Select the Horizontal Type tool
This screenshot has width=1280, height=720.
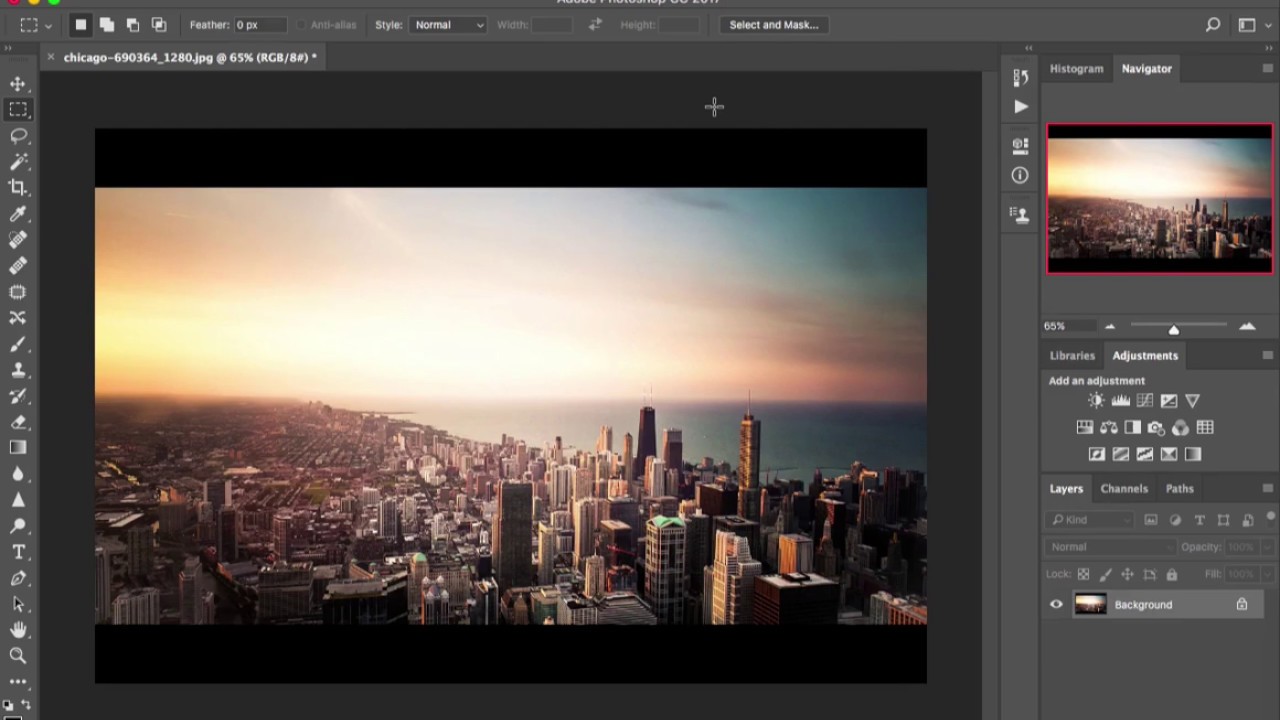click(18, 552)
